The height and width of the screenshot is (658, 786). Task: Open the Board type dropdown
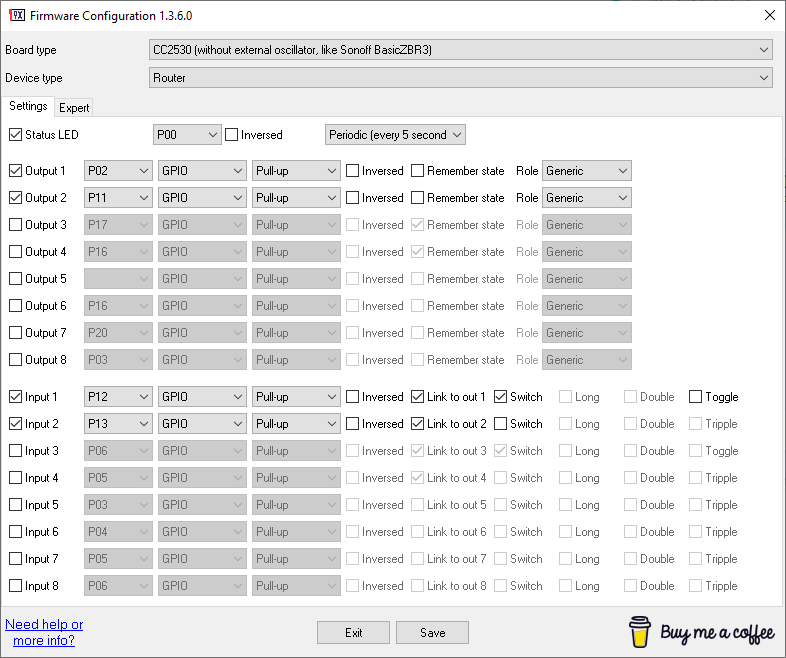[461, 50]
